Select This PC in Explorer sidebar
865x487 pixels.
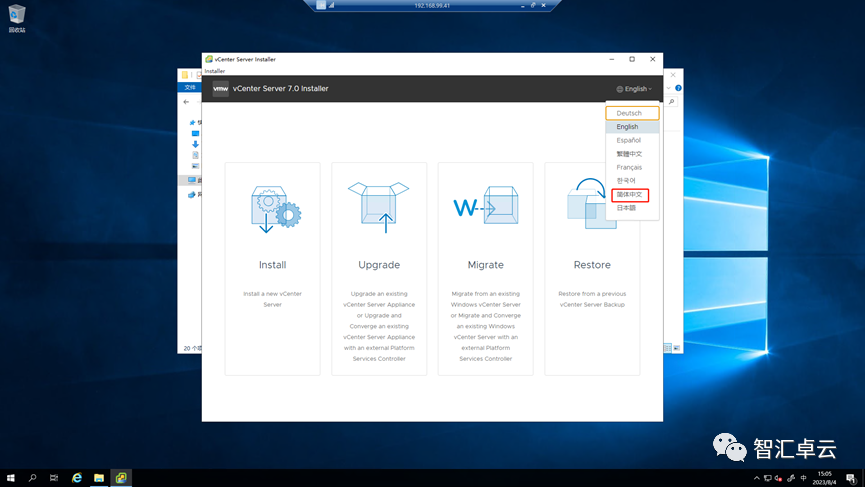tap(192, 180)
